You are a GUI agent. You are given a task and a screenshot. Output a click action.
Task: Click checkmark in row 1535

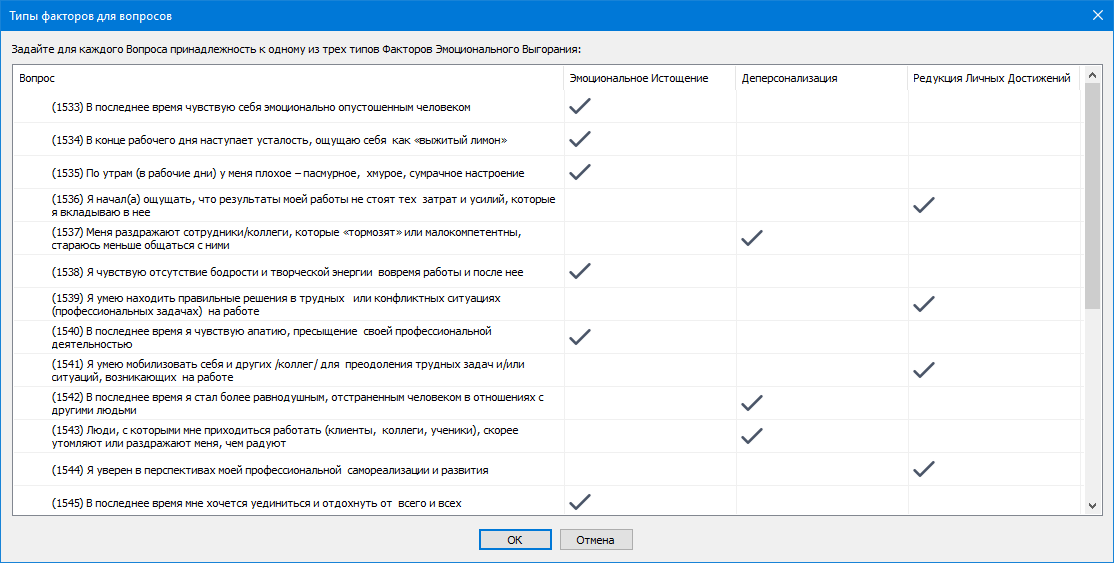580,172
